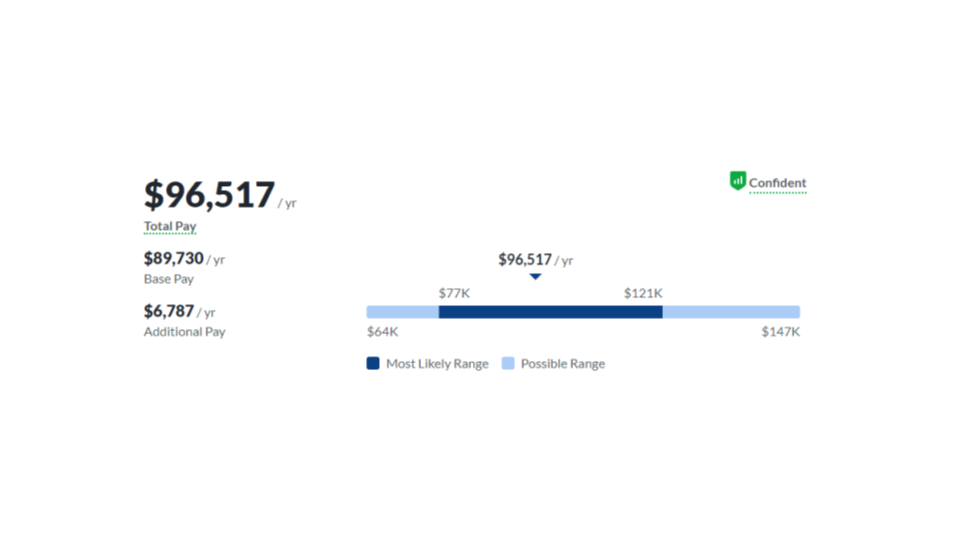Click the $121K upper range label
This screenshot has width=960, height=540.
643,293
